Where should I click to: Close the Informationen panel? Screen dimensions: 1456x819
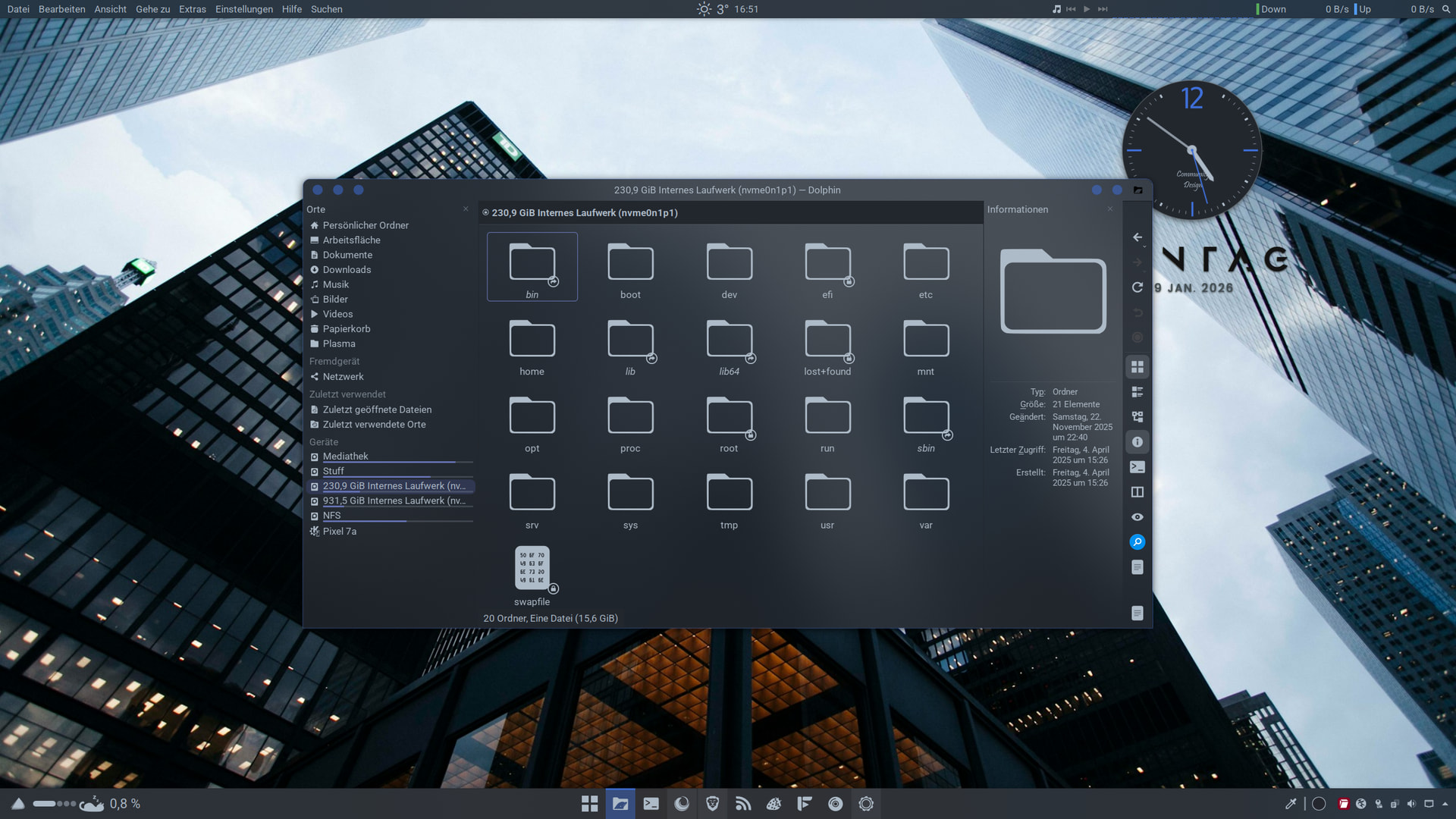1110,209
